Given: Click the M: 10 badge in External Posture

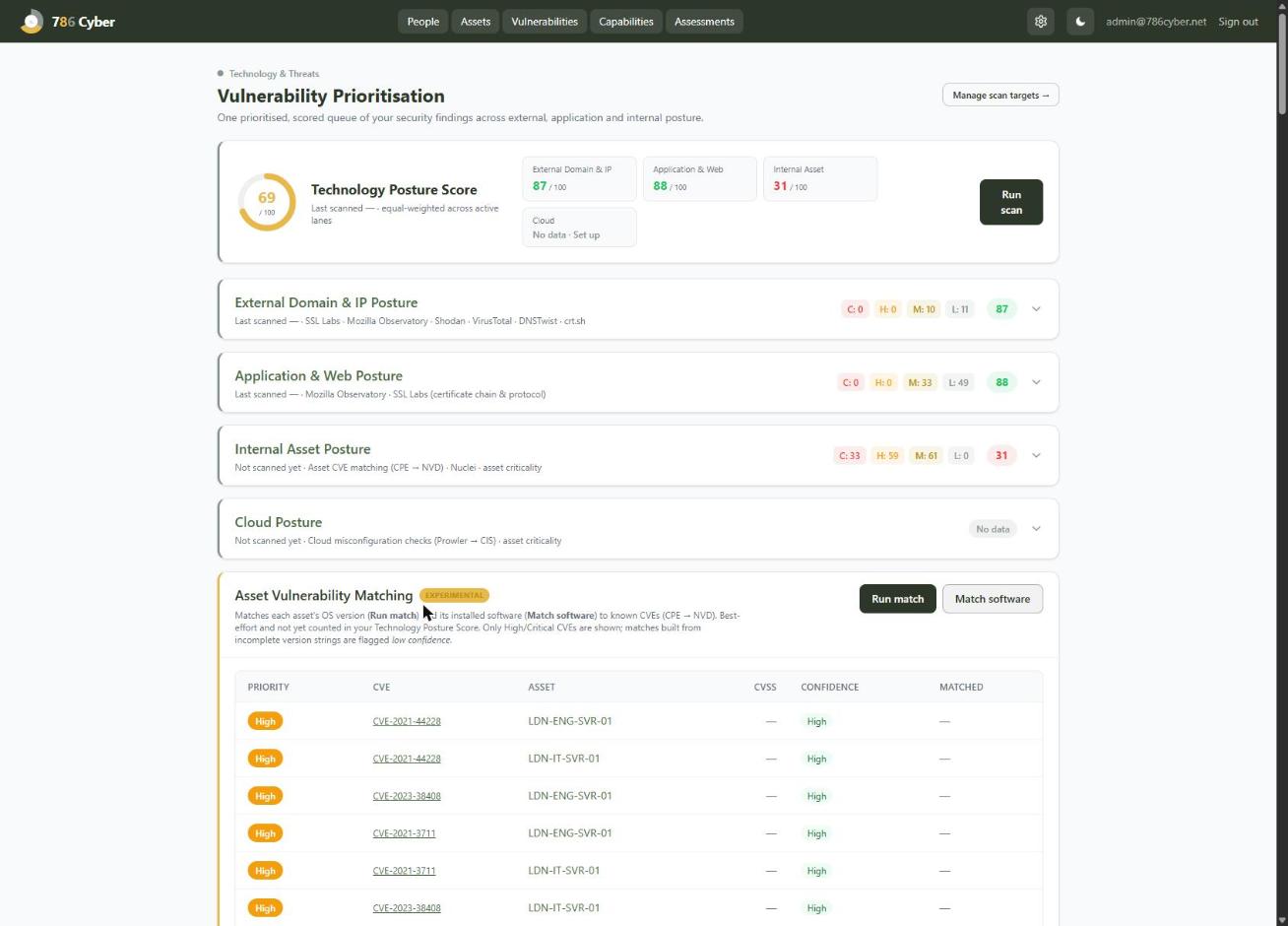Looking at the screenshot, I should [924, 309].
